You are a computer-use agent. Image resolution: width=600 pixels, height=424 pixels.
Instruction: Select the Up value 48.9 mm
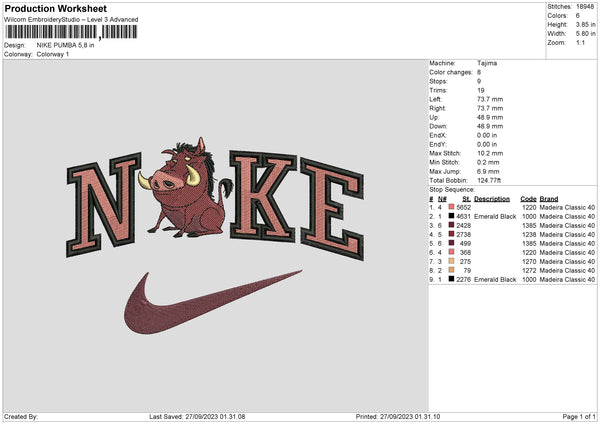(x=490, y=117)
